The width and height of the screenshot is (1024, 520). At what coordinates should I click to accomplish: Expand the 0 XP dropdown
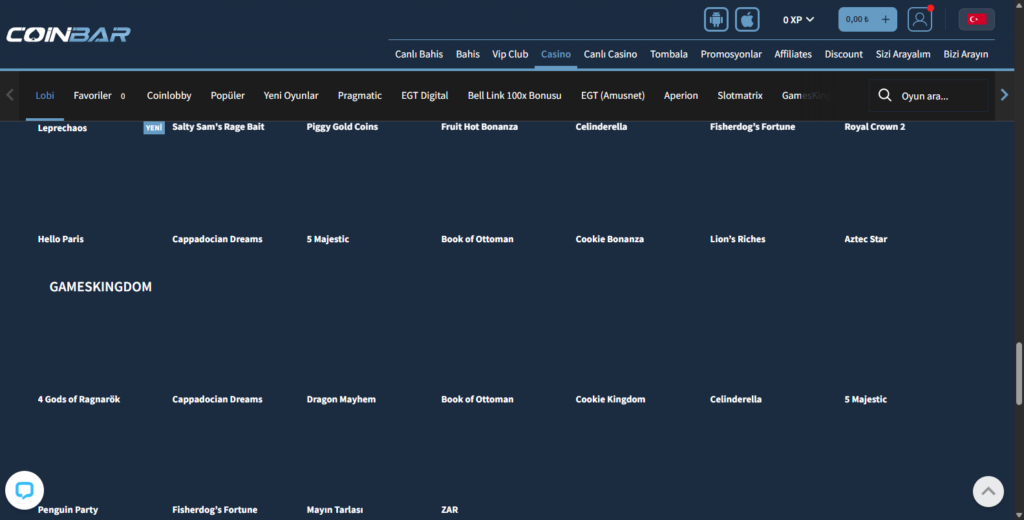point(798,19)
